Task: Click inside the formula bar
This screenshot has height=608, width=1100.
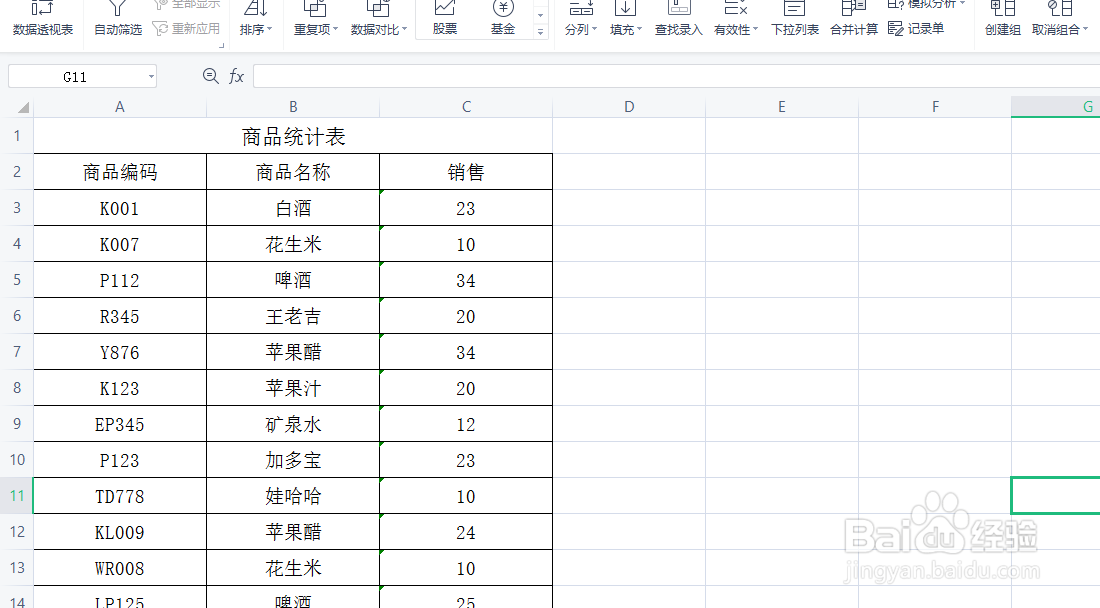Action: [500, 75]
